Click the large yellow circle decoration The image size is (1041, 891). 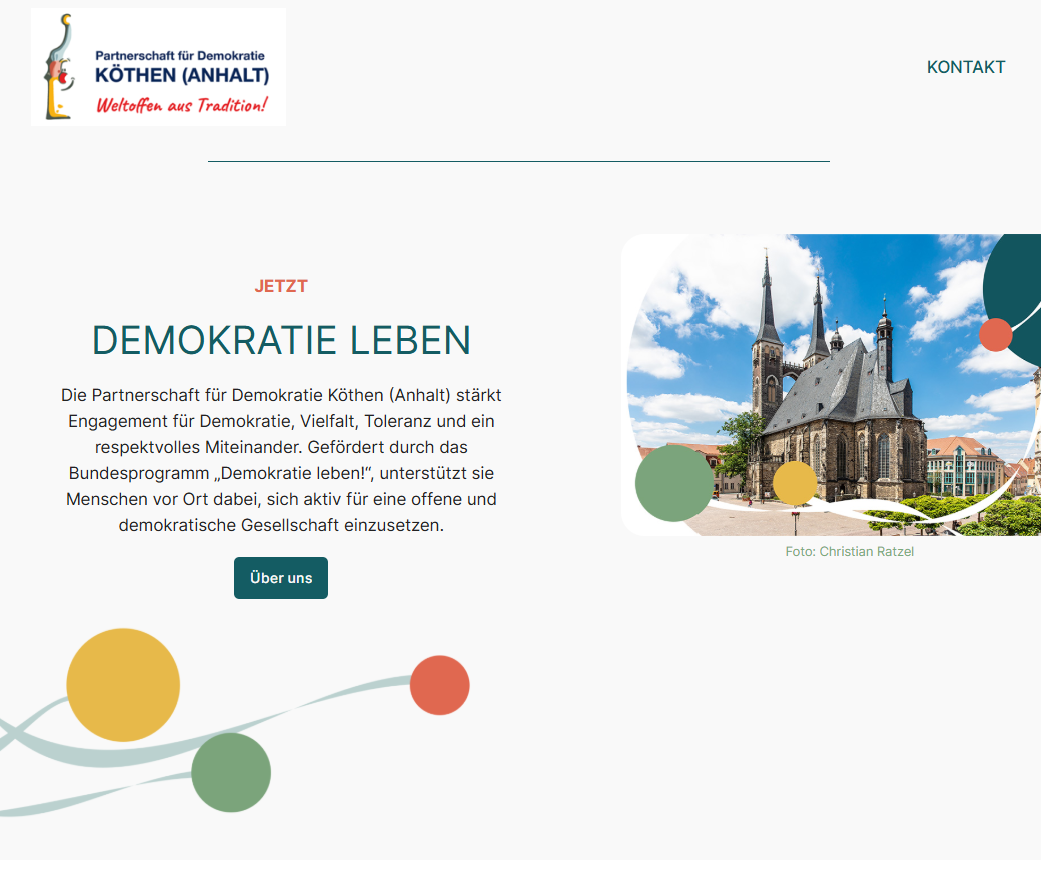(x=123, y=685)
